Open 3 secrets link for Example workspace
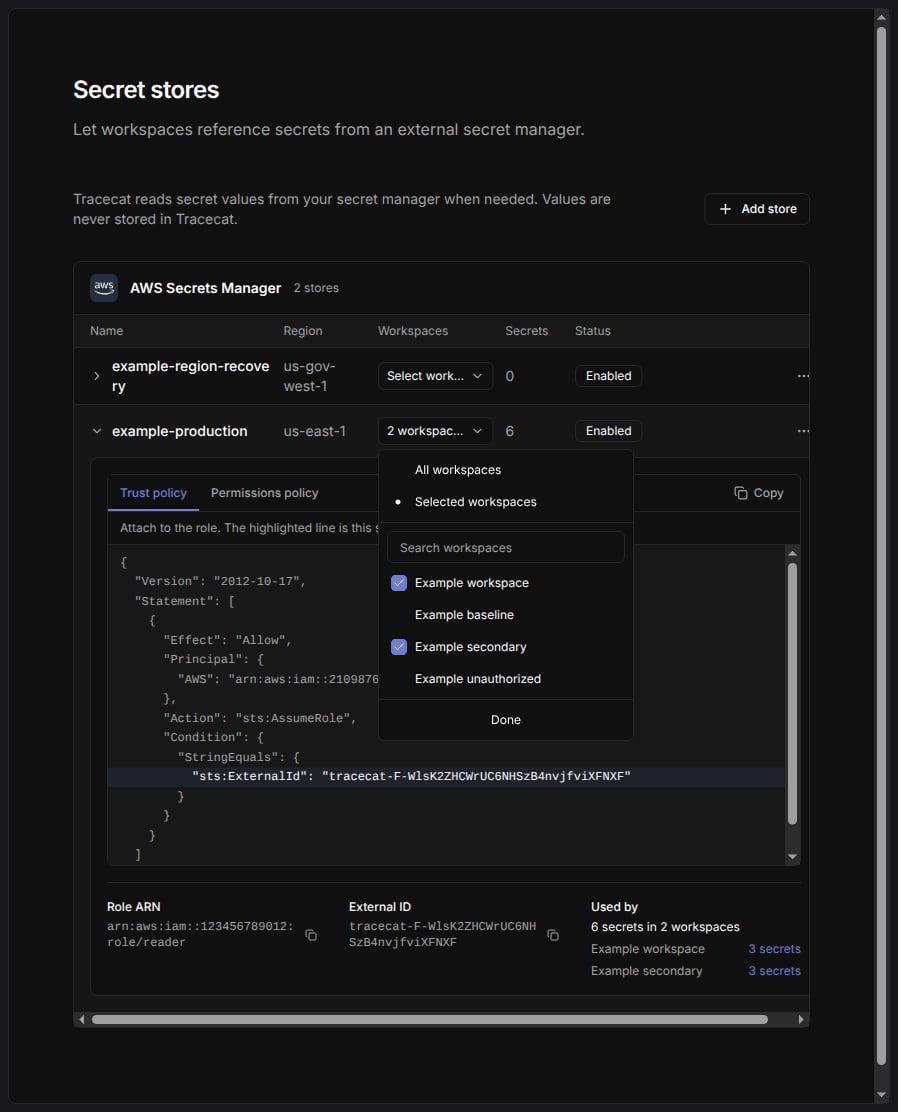898x1112 pixels. point(774,949)
